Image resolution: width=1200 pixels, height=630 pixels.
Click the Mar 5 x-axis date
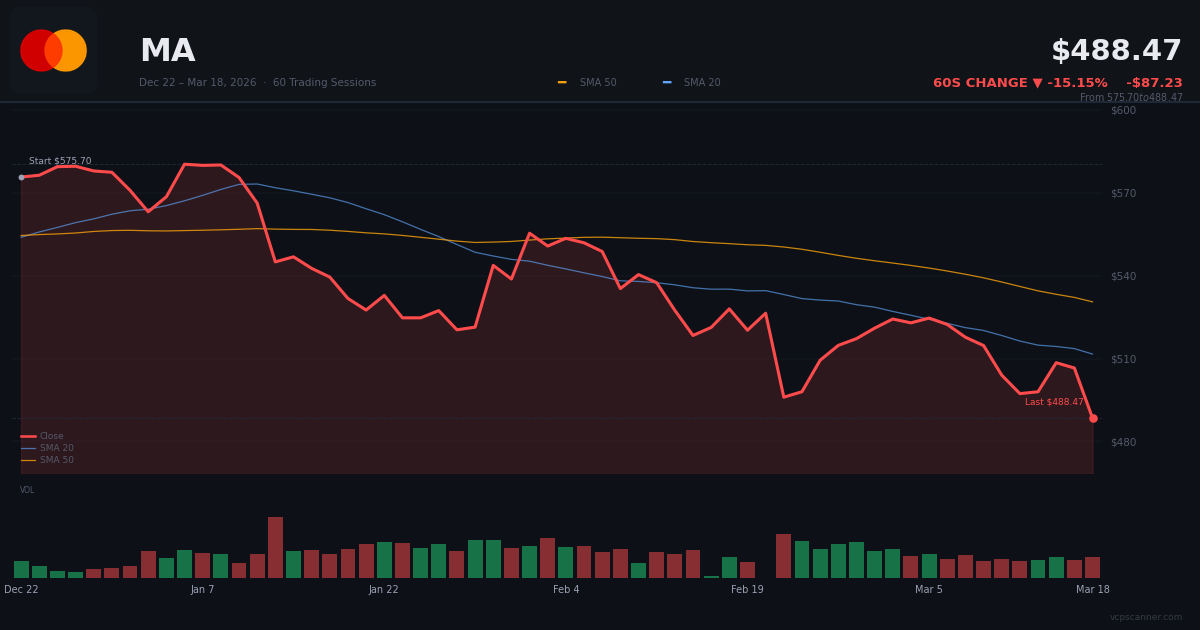928,590
